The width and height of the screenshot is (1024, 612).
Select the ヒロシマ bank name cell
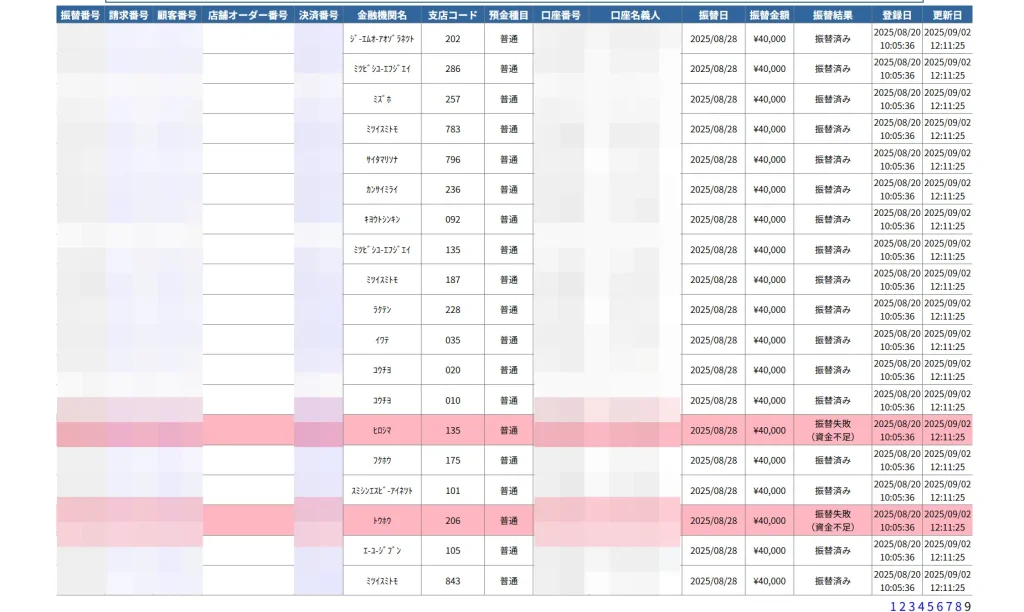[x=382, y=430]
